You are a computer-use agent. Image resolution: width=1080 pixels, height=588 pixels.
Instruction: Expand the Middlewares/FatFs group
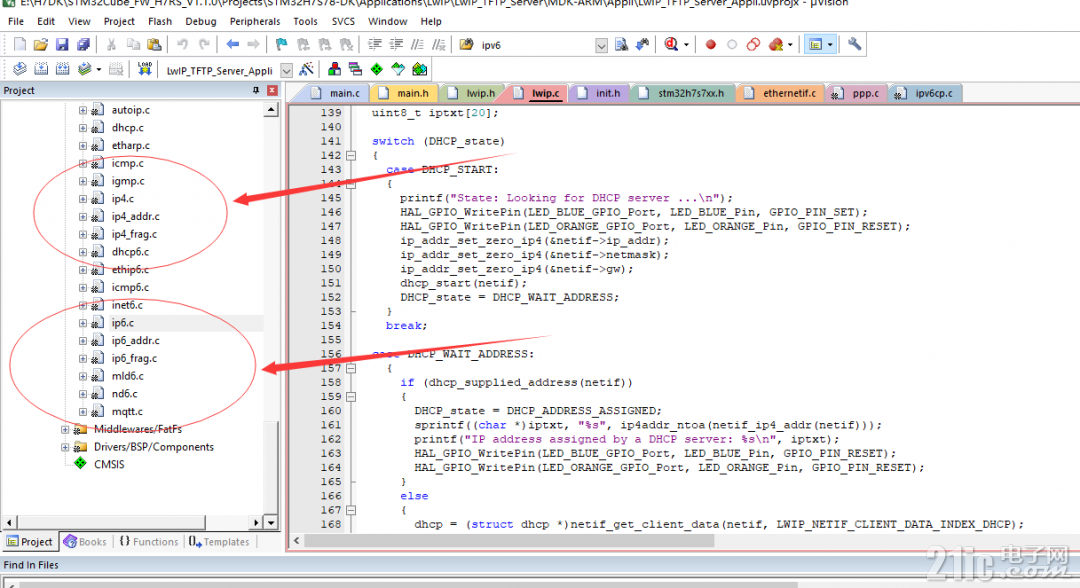pyautogui.click(x=65, y=430)
